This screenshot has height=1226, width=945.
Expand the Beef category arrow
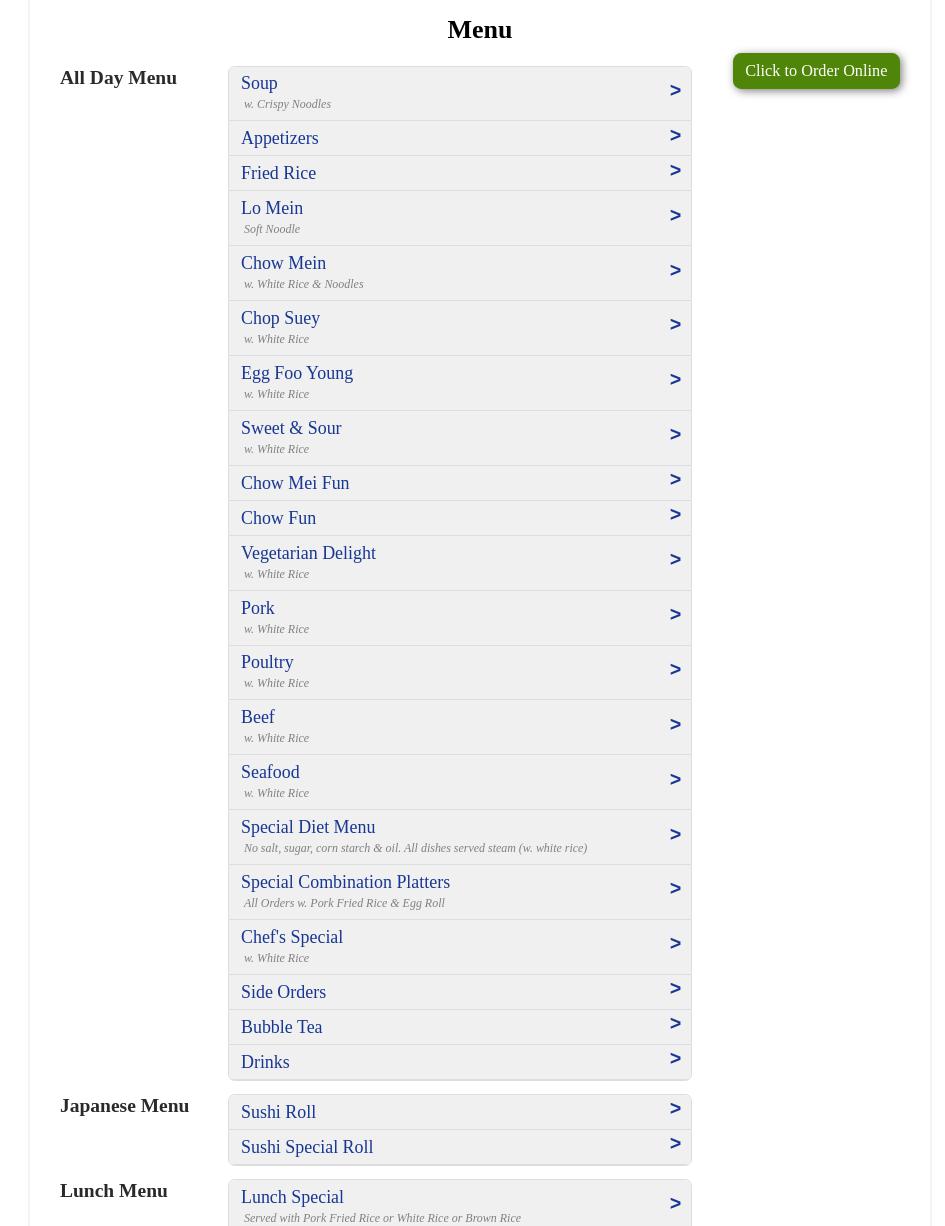(675, 725)
